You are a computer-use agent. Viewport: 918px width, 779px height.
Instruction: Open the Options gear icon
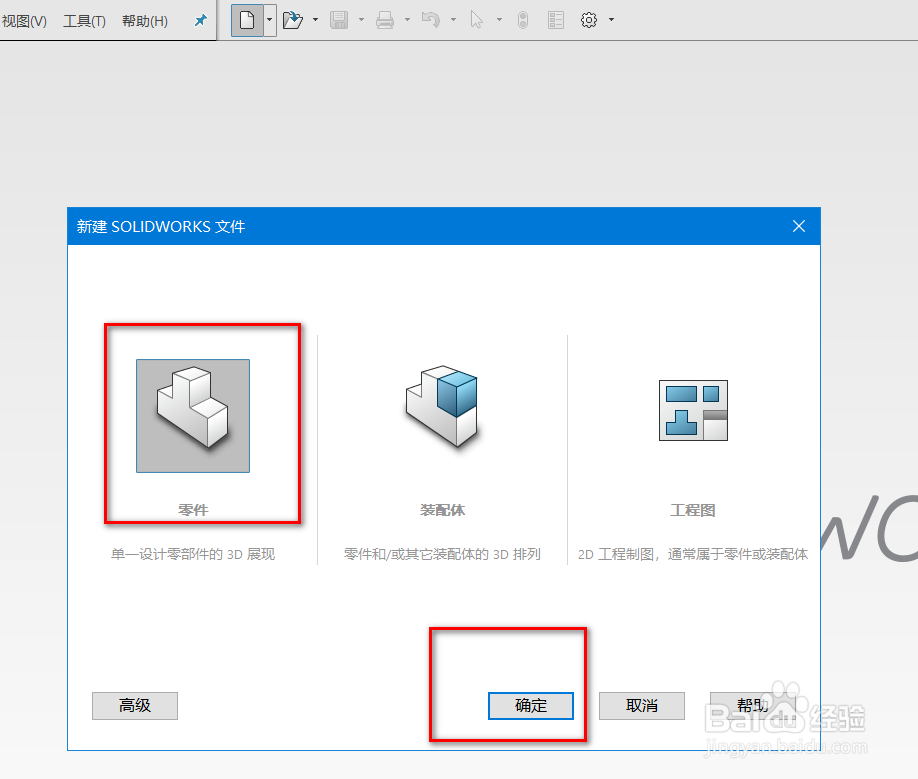[x=588, y=20]
